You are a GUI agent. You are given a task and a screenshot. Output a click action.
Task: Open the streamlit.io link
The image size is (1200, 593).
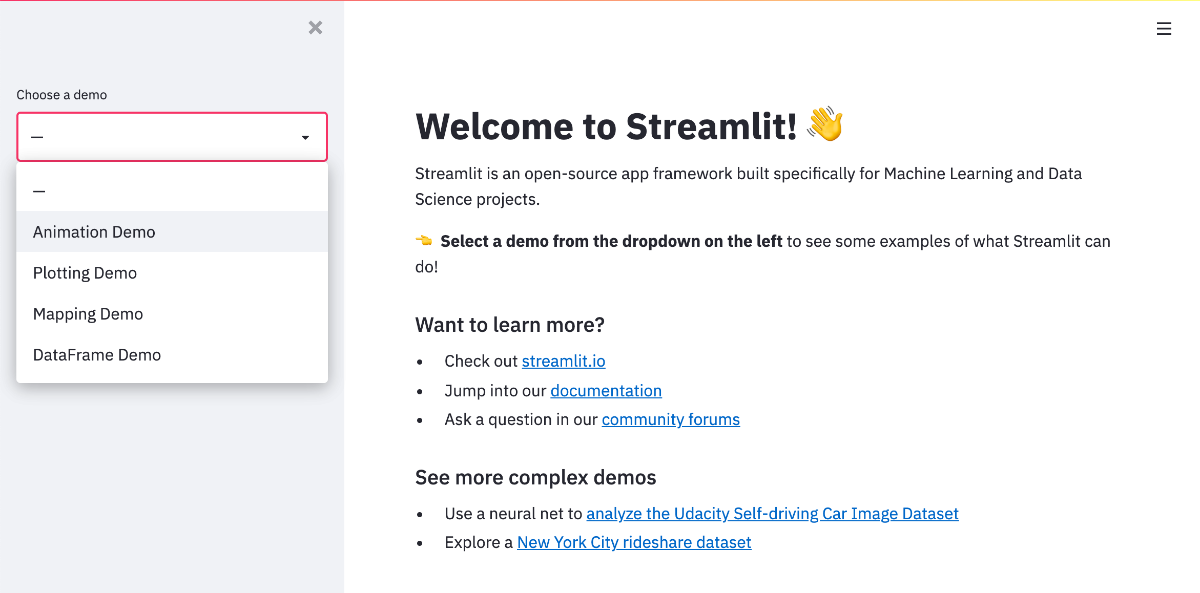[x=563, y=361]
